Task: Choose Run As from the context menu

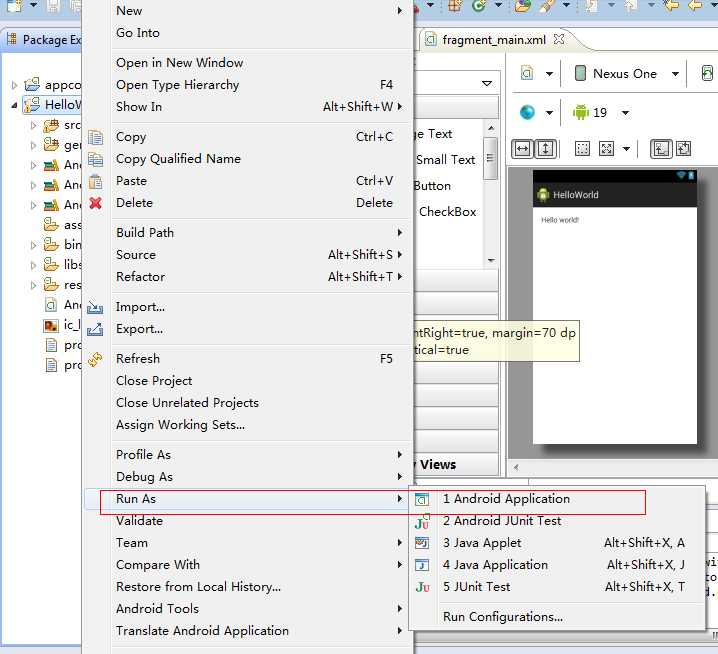Action: tap(249, 499)
